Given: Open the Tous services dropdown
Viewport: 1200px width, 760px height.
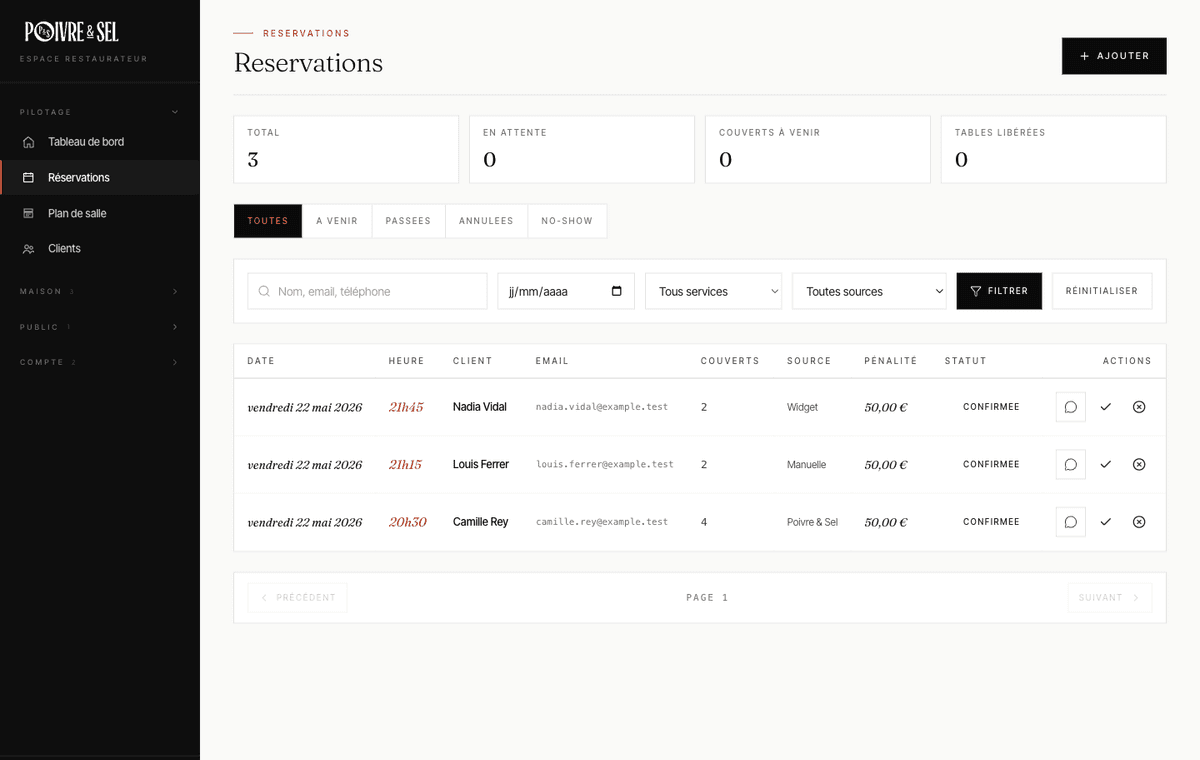Looking at the screenshot, I should tap(713, 291).
